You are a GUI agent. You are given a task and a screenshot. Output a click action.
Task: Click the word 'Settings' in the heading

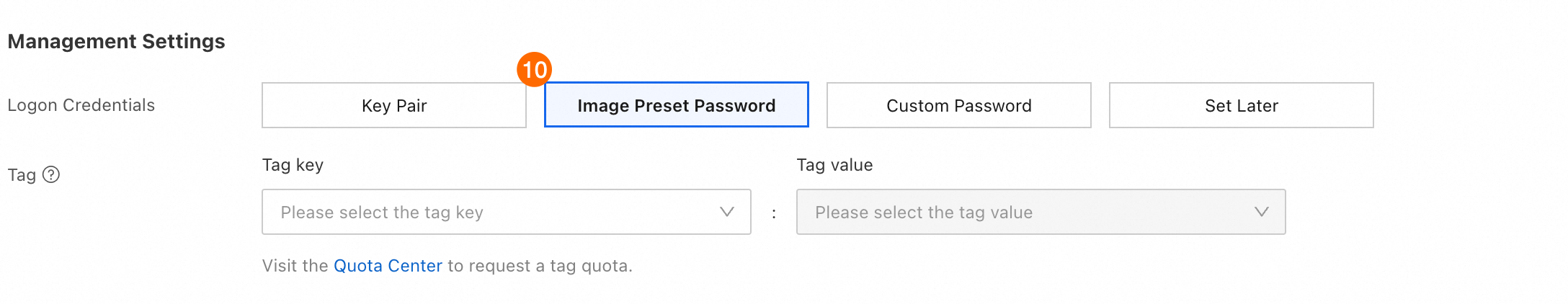pos(184,42)
